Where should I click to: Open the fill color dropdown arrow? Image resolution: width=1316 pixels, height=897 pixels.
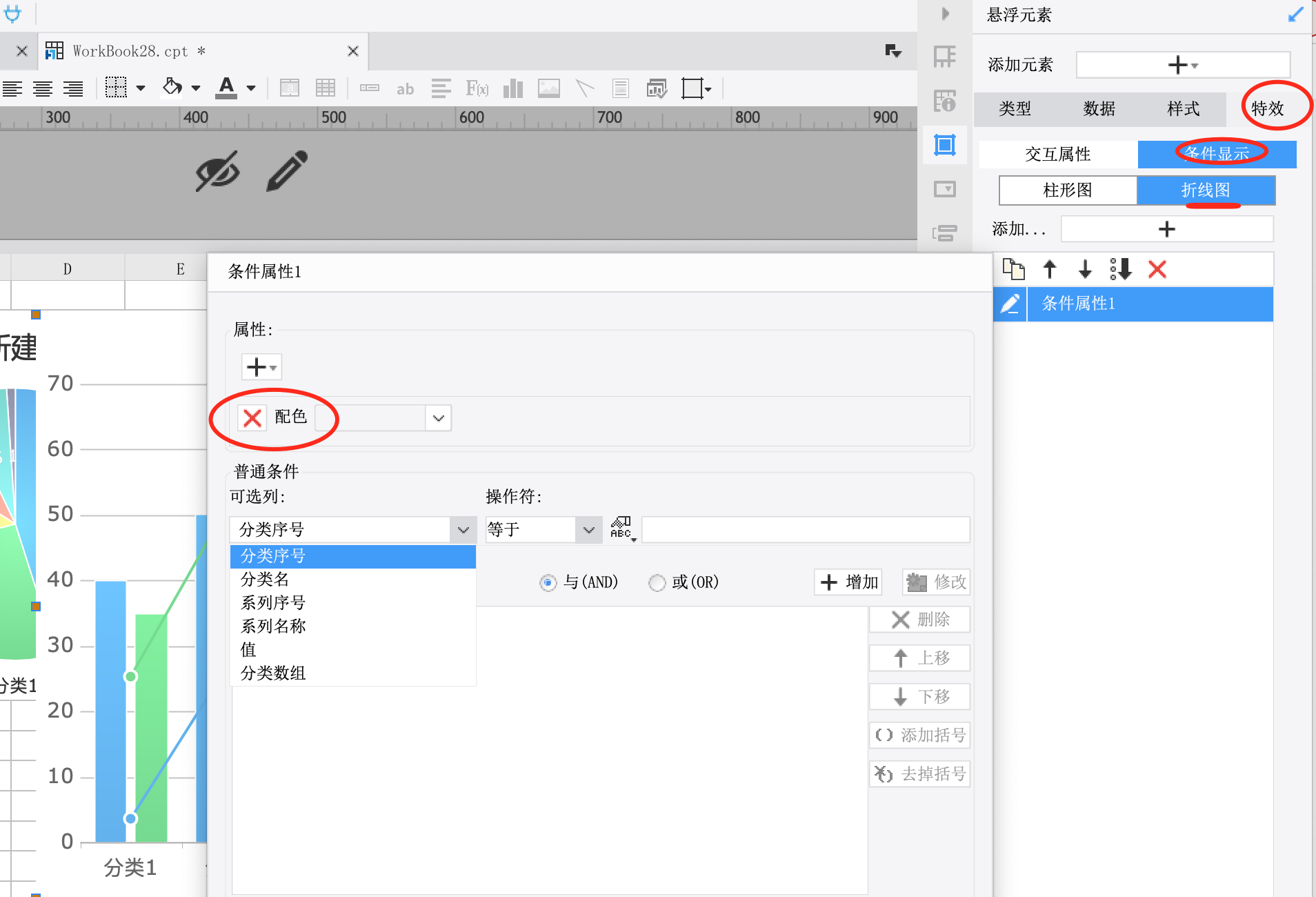point(196,88)
